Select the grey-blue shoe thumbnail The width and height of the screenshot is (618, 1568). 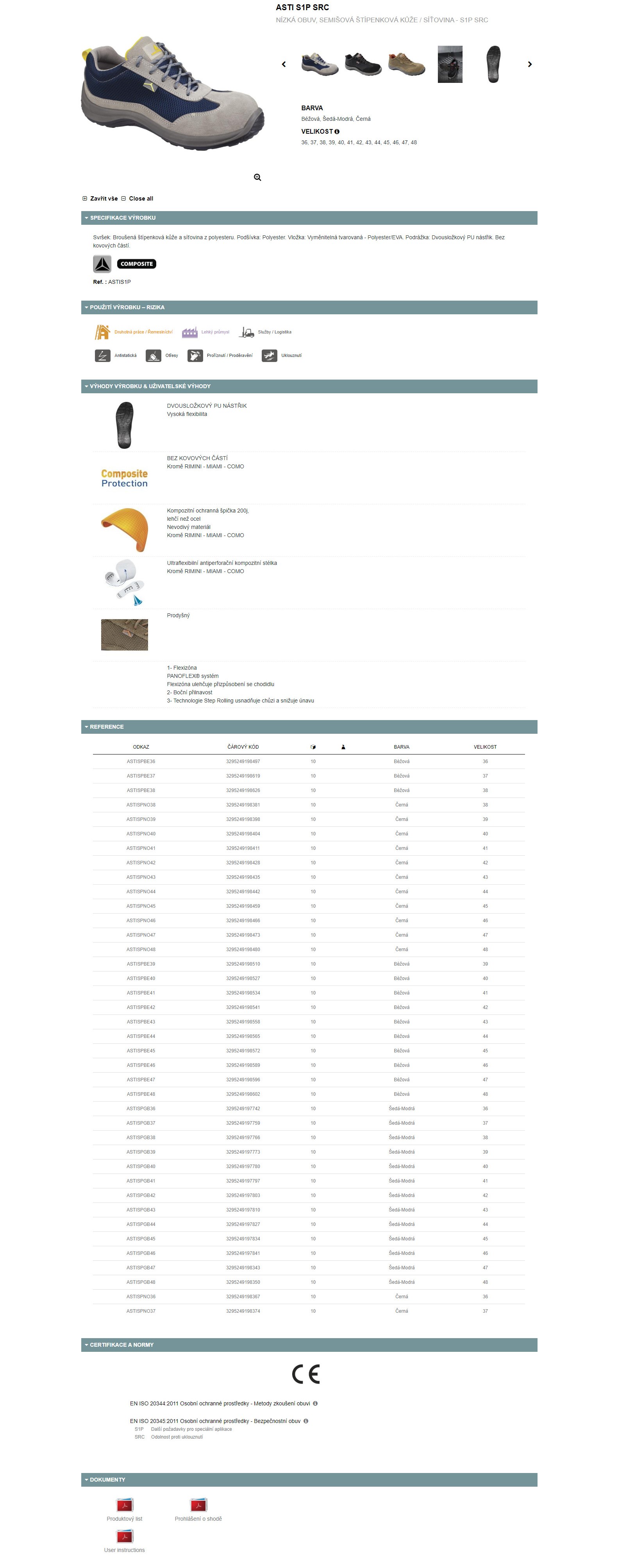(x=320, y=64)
